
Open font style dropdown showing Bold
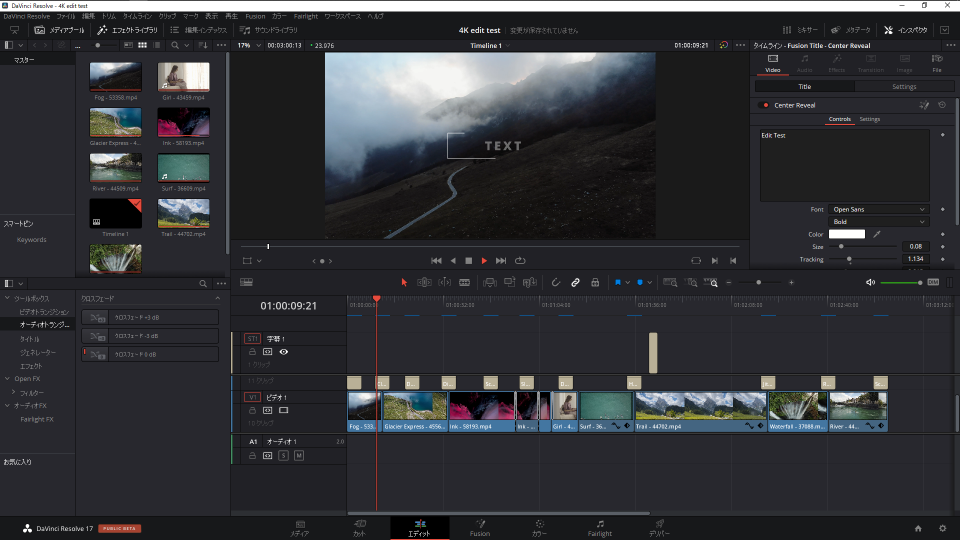[x=878, y=222]
